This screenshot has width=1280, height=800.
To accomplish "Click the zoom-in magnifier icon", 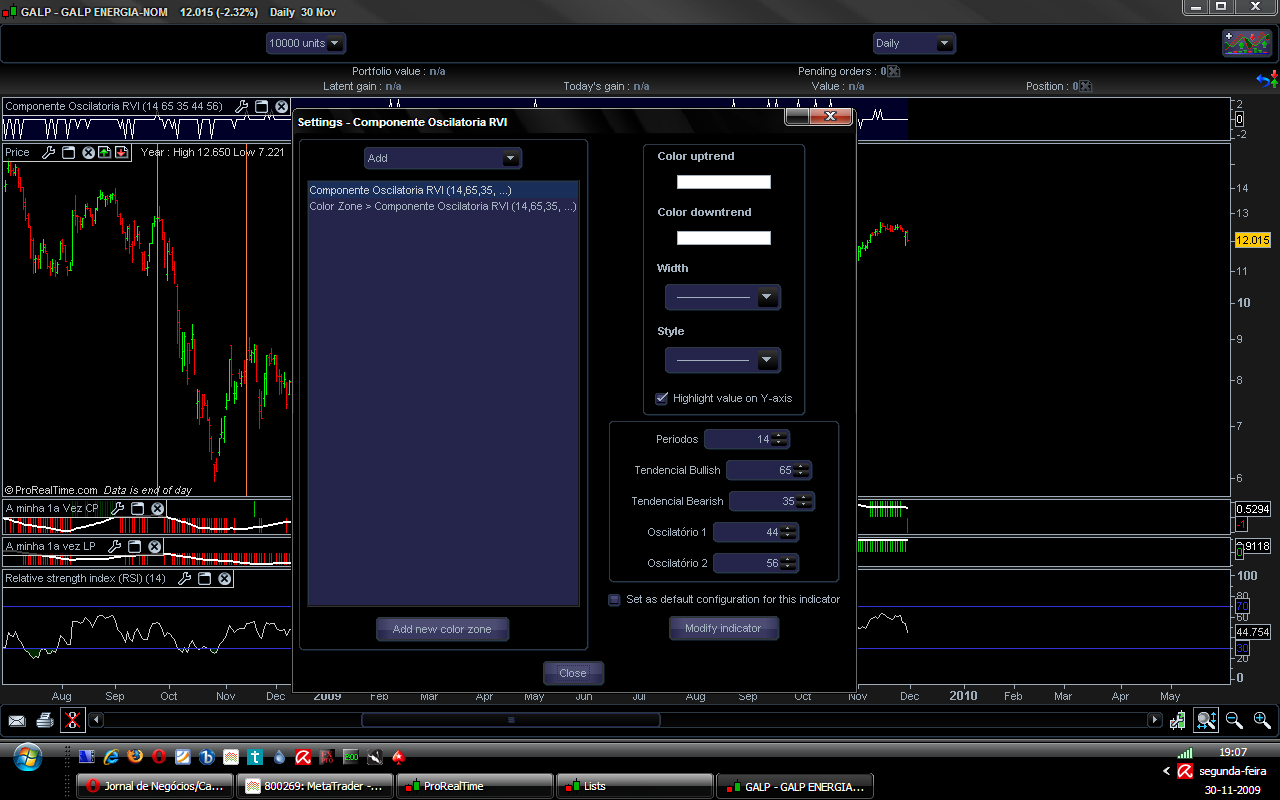I will click(1261, 719).
